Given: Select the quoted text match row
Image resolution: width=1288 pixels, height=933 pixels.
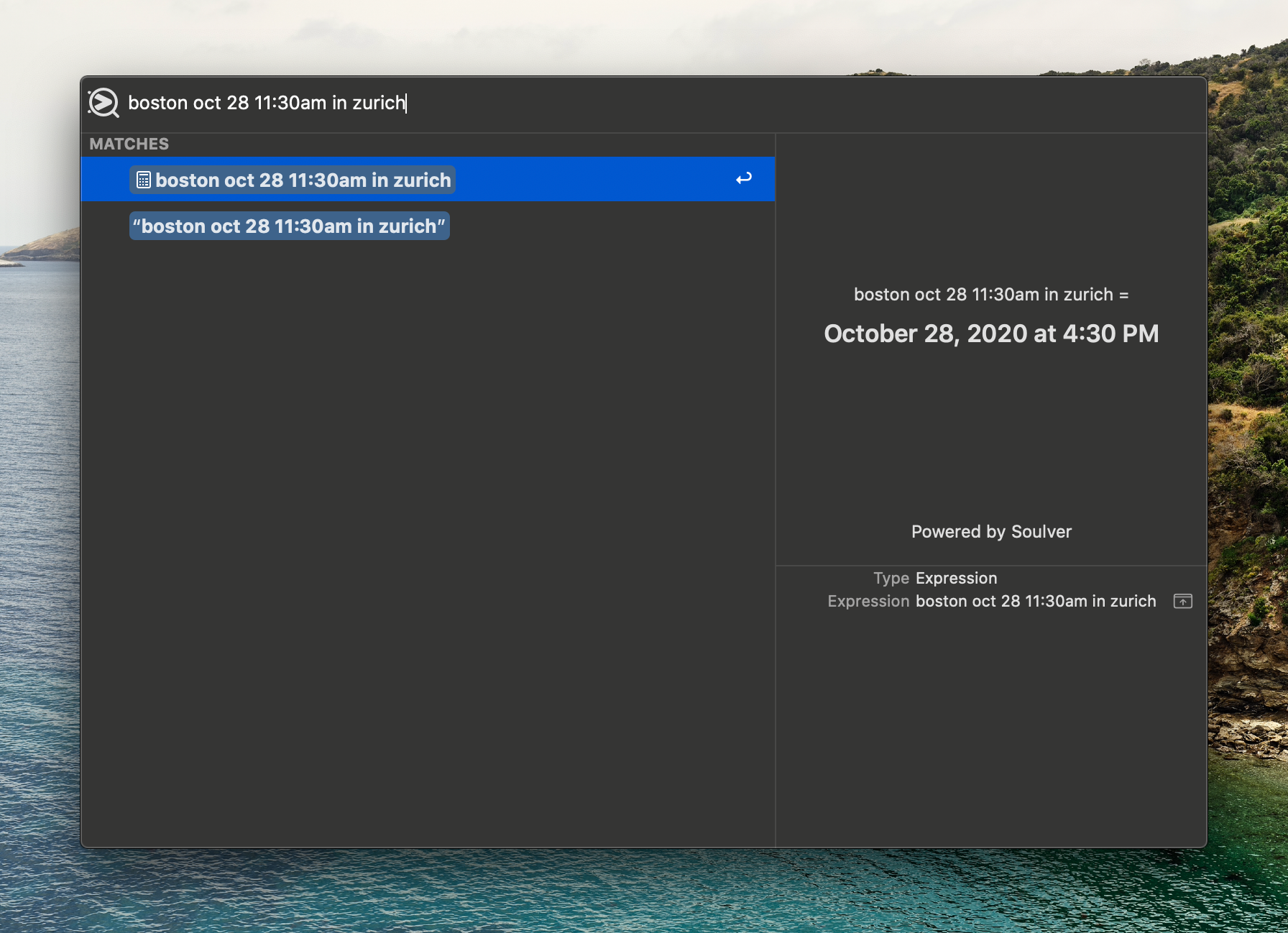Looking at the screenshot, I should [x=428, y=226].
